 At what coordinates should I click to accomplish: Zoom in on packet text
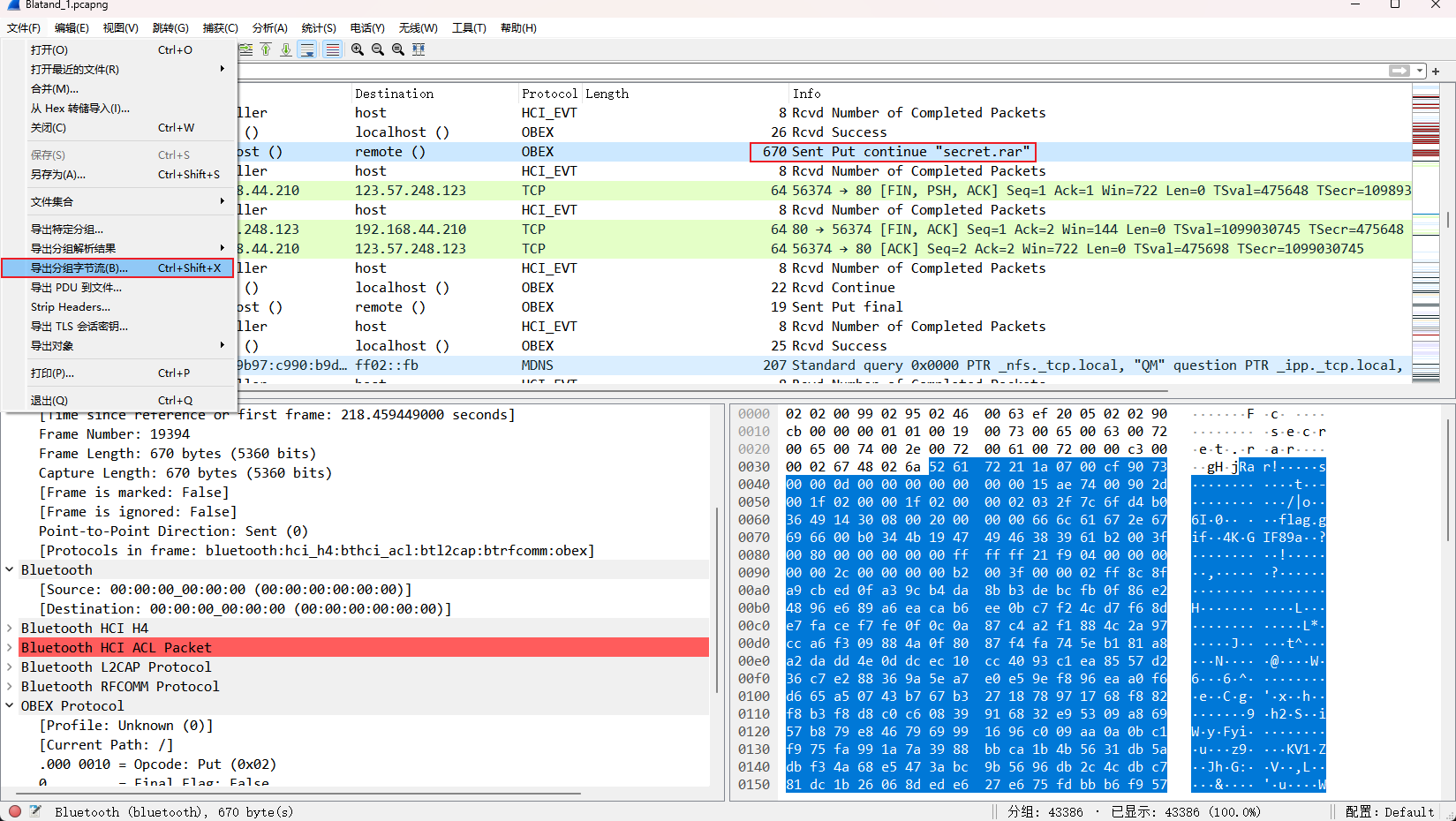point(358,49)
